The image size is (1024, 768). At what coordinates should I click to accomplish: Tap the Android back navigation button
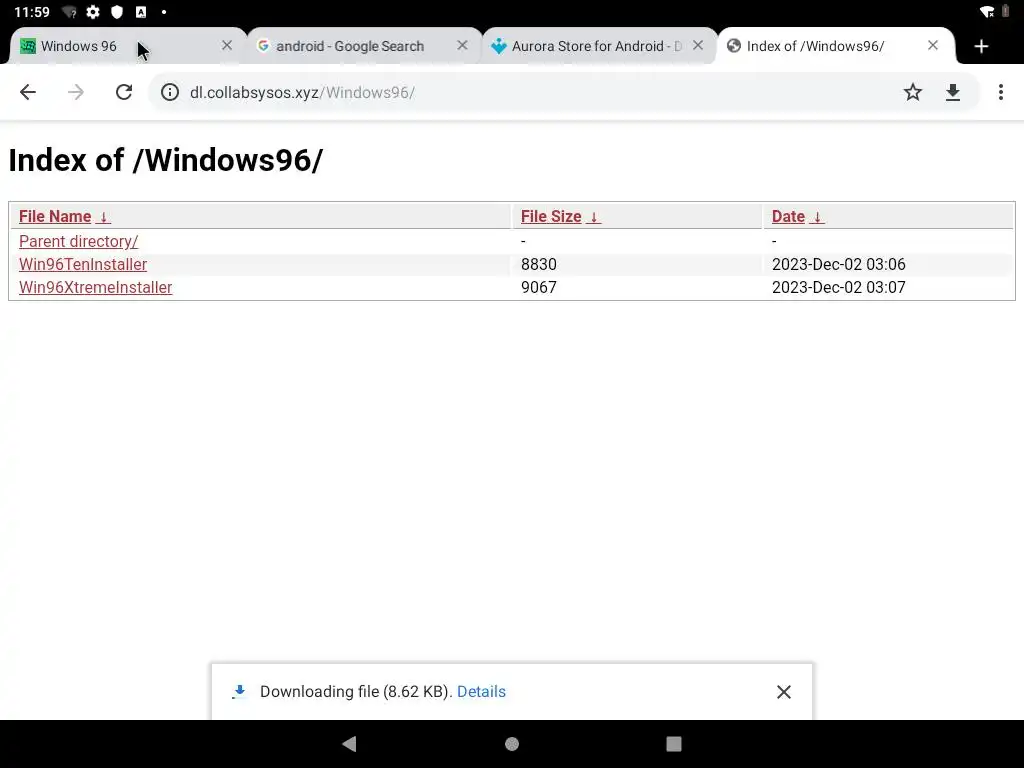[x=349, y=743]
